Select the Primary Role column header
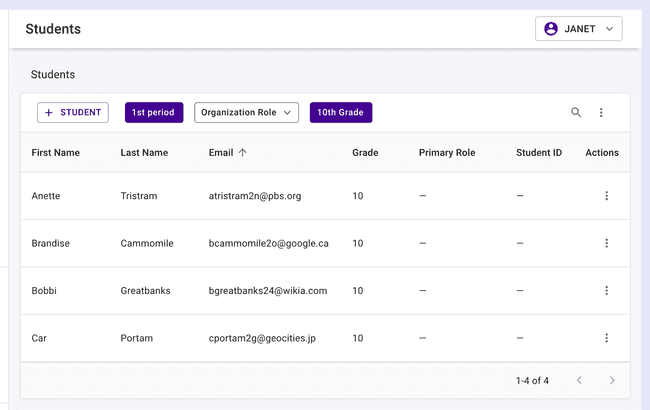 (x=446, y=153)
